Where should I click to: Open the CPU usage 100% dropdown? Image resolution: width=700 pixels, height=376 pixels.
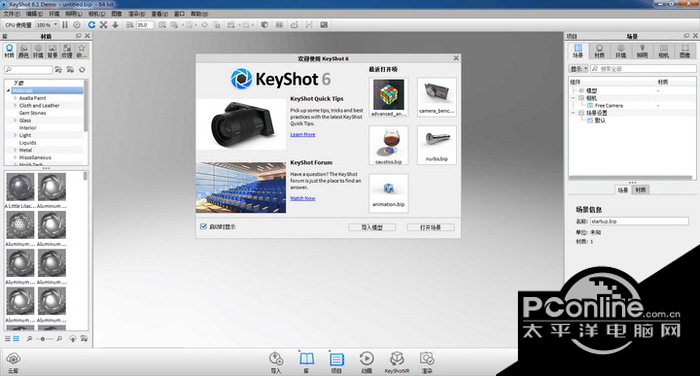pos(47,25)
